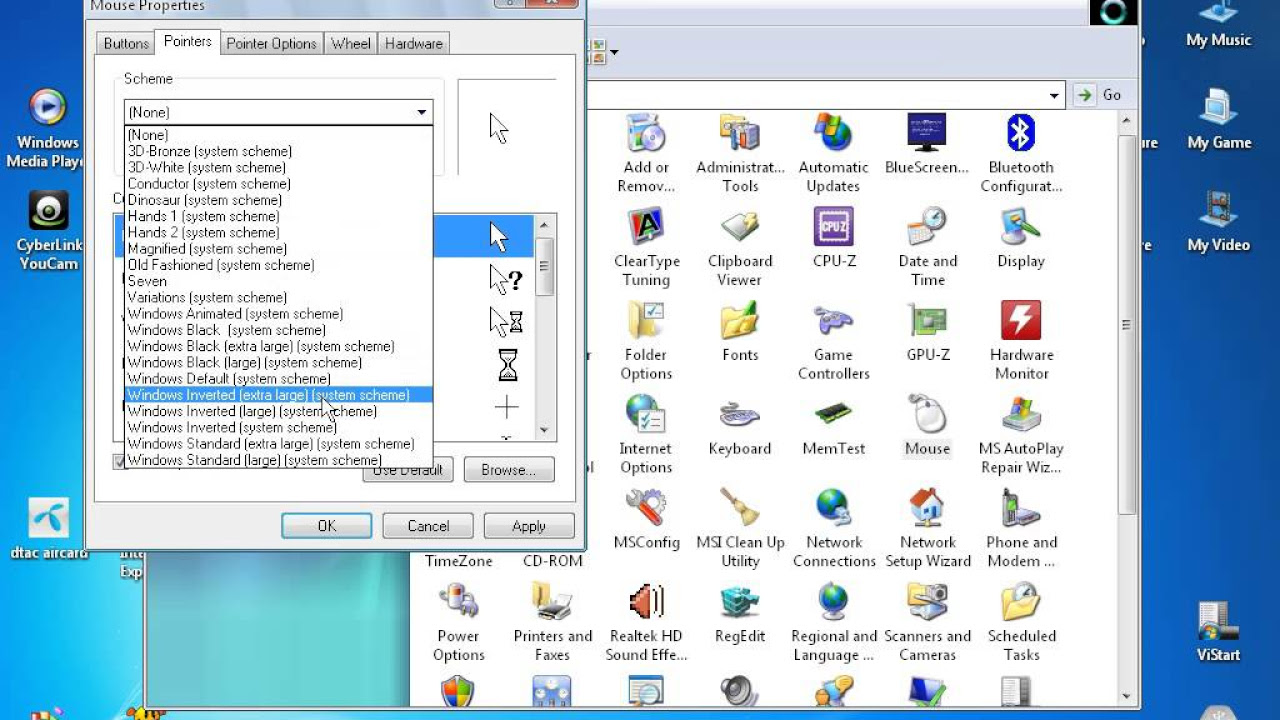The width and height of the screenshot is (1280, 720).
Task: Click the Apply button
Action: tap(529, 526)
